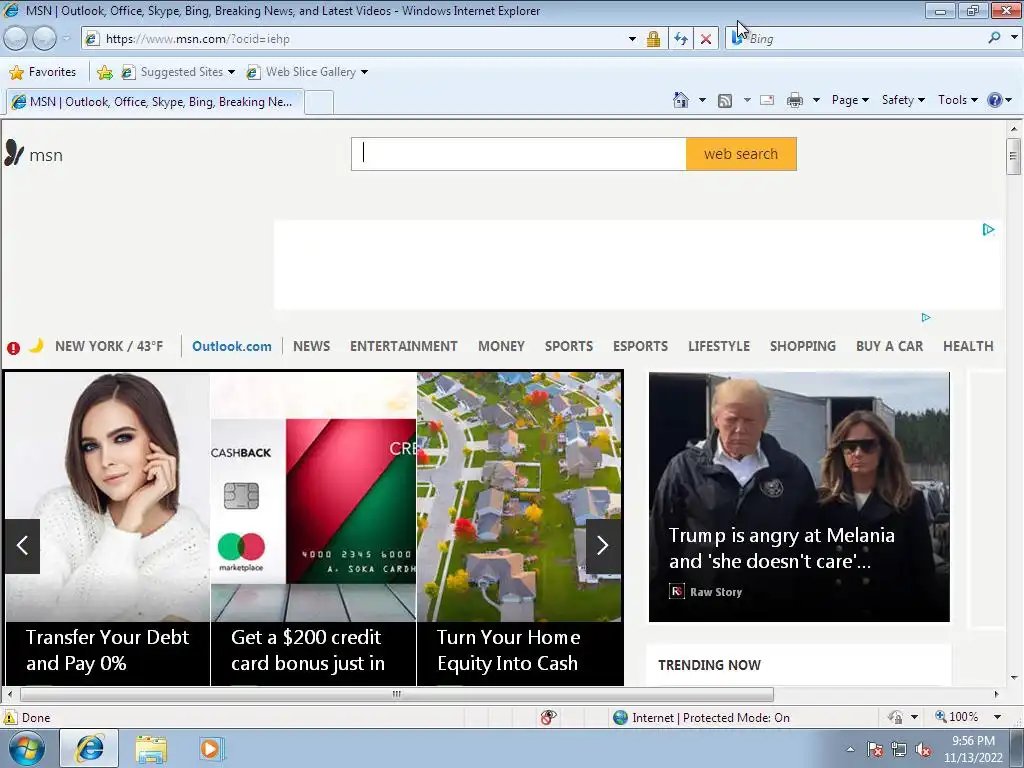Click the horizontal scrollbar thumb
Screen dimensions: 1024x768
pyautogui.click(x=396, y=694)
